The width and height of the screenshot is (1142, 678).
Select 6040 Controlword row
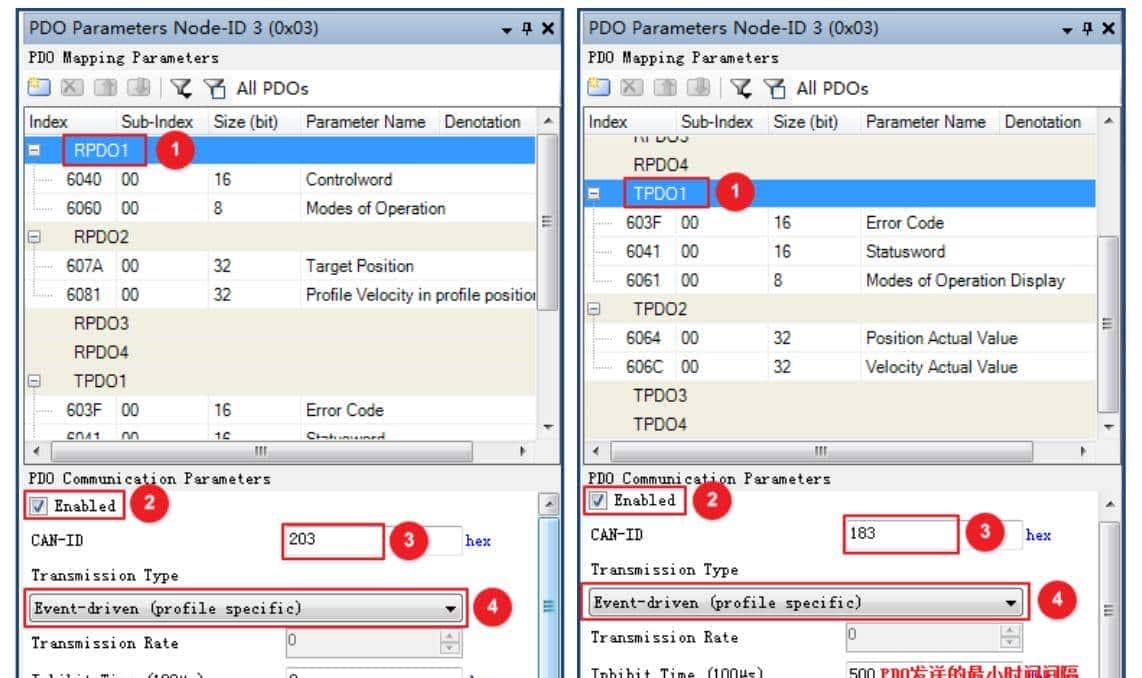(x=281, y=179)
